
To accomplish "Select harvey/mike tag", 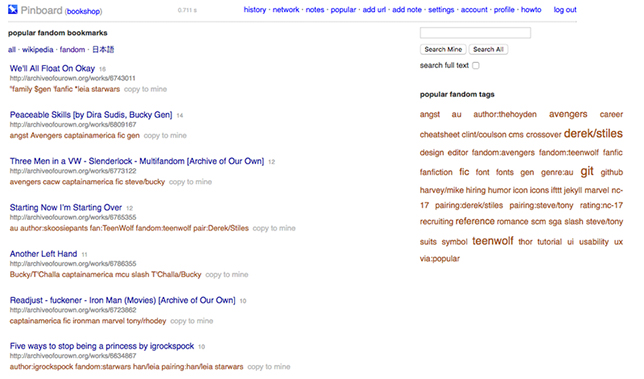I will [441, 191].
